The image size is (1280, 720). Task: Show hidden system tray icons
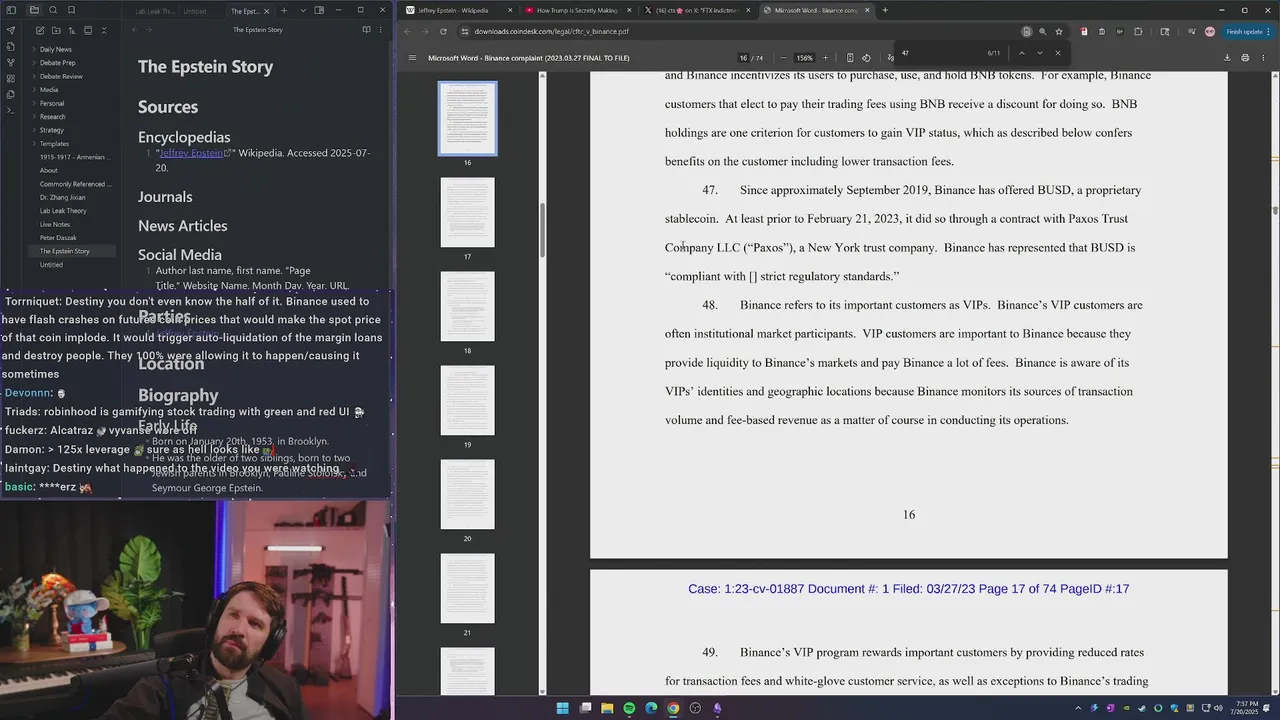click(1077, 708)
